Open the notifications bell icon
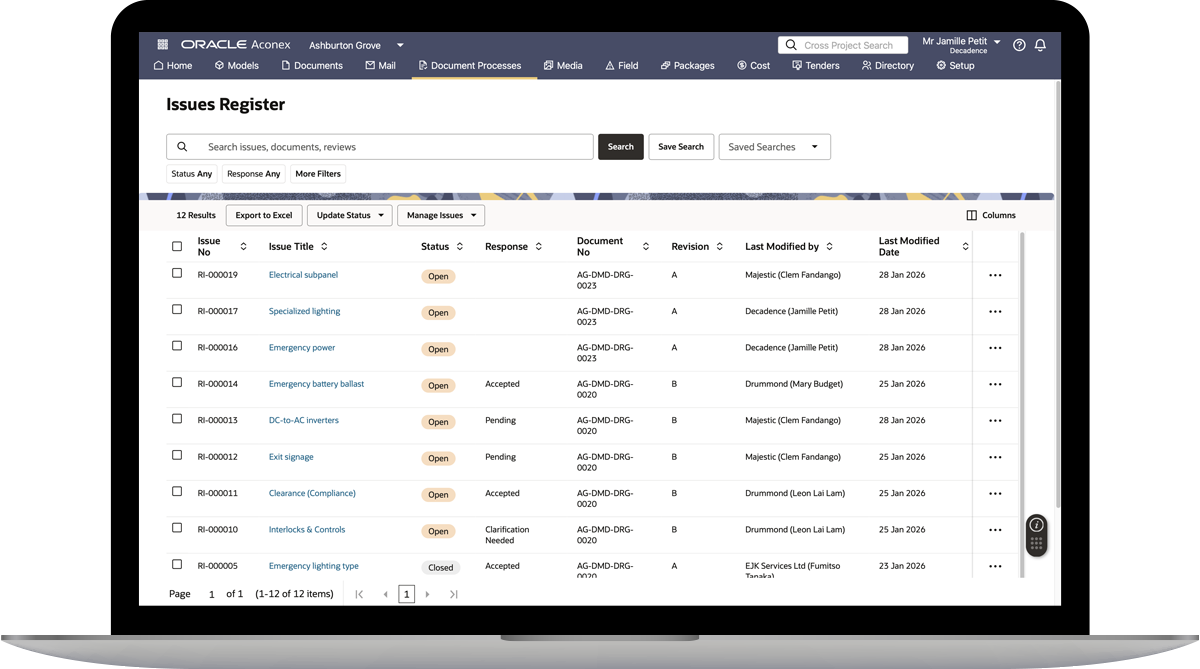This screenshot has height=669, width=1200. pyautogui.click(x=1040, y=45)
